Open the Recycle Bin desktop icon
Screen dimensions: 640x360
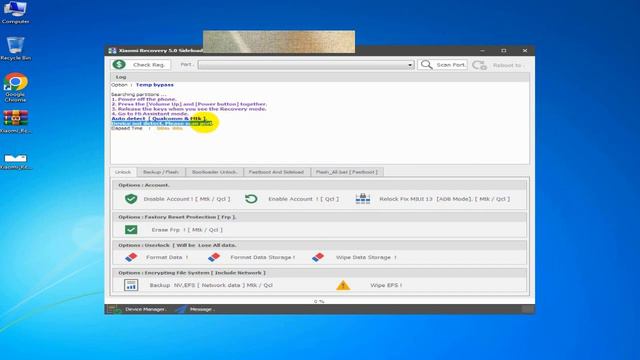[x=16, y=49]
